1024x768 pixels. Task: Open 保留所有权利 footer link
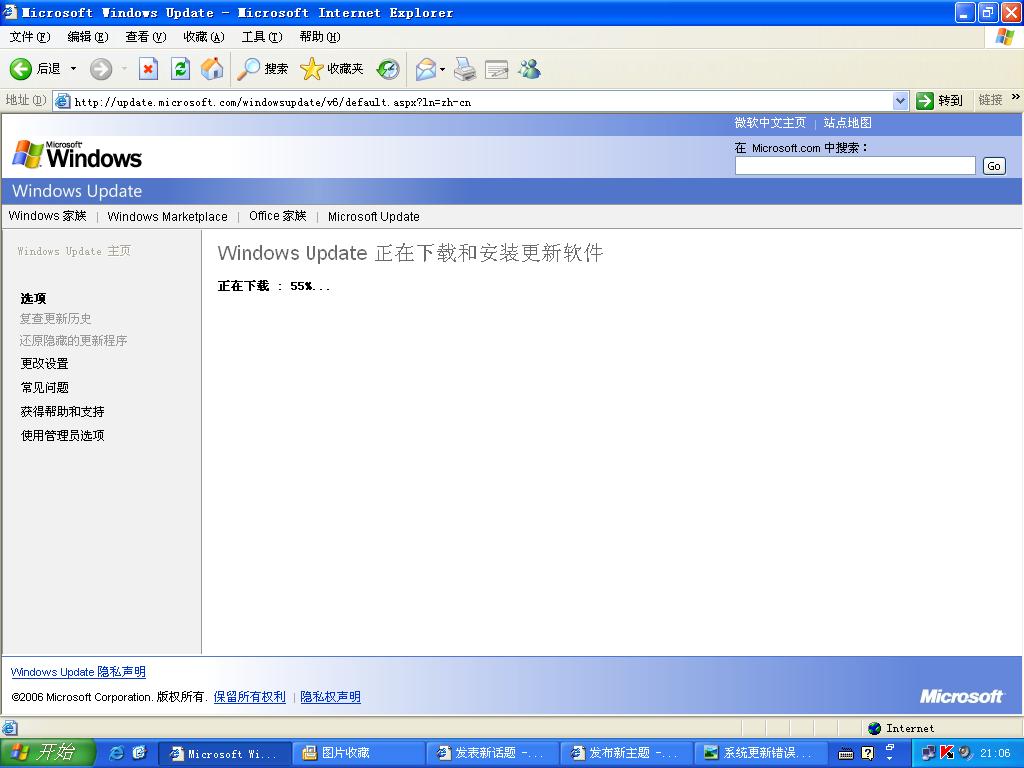tap(249, 697)
